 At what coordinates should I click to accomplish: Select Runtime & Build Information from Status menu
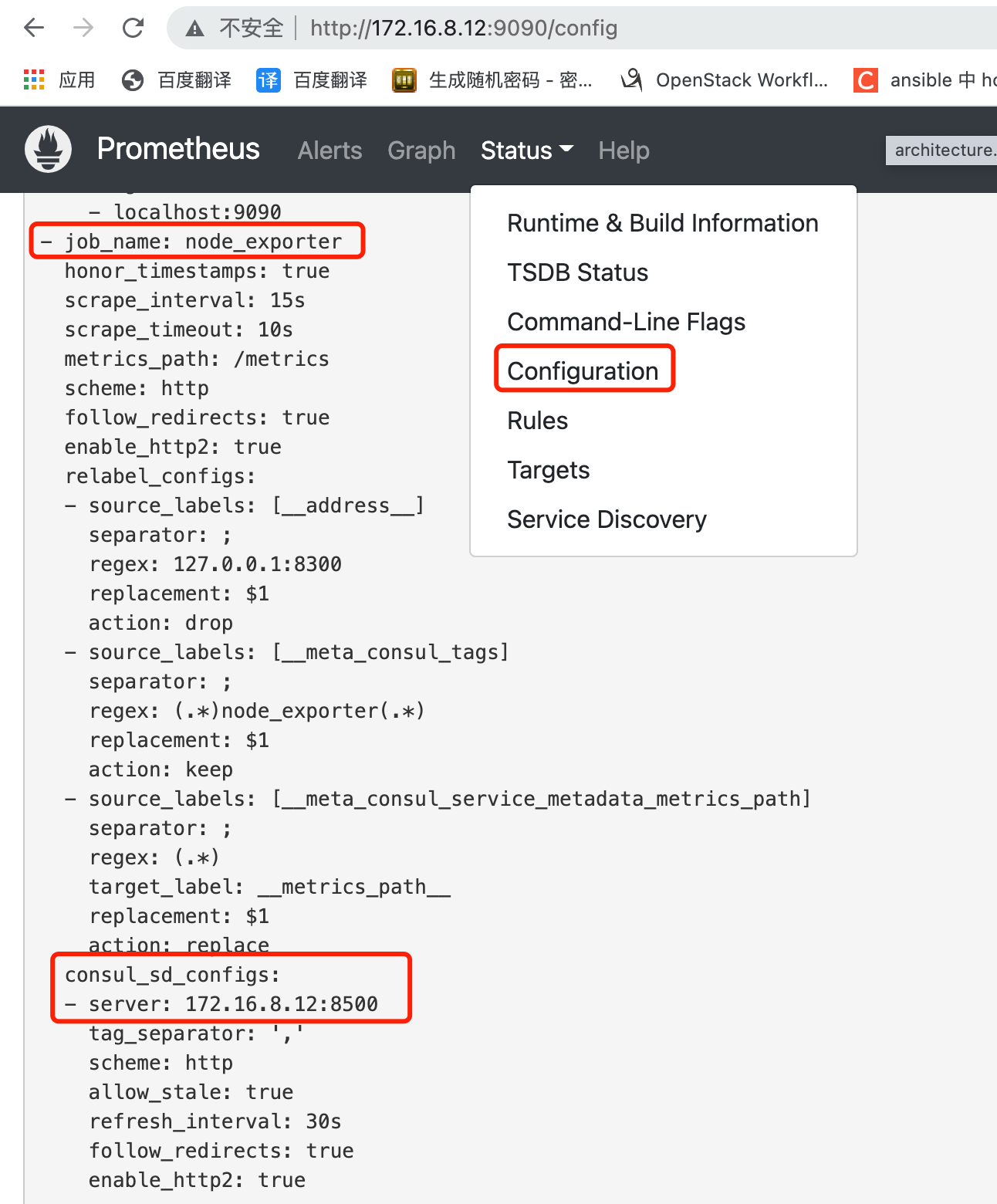point(663,223)
